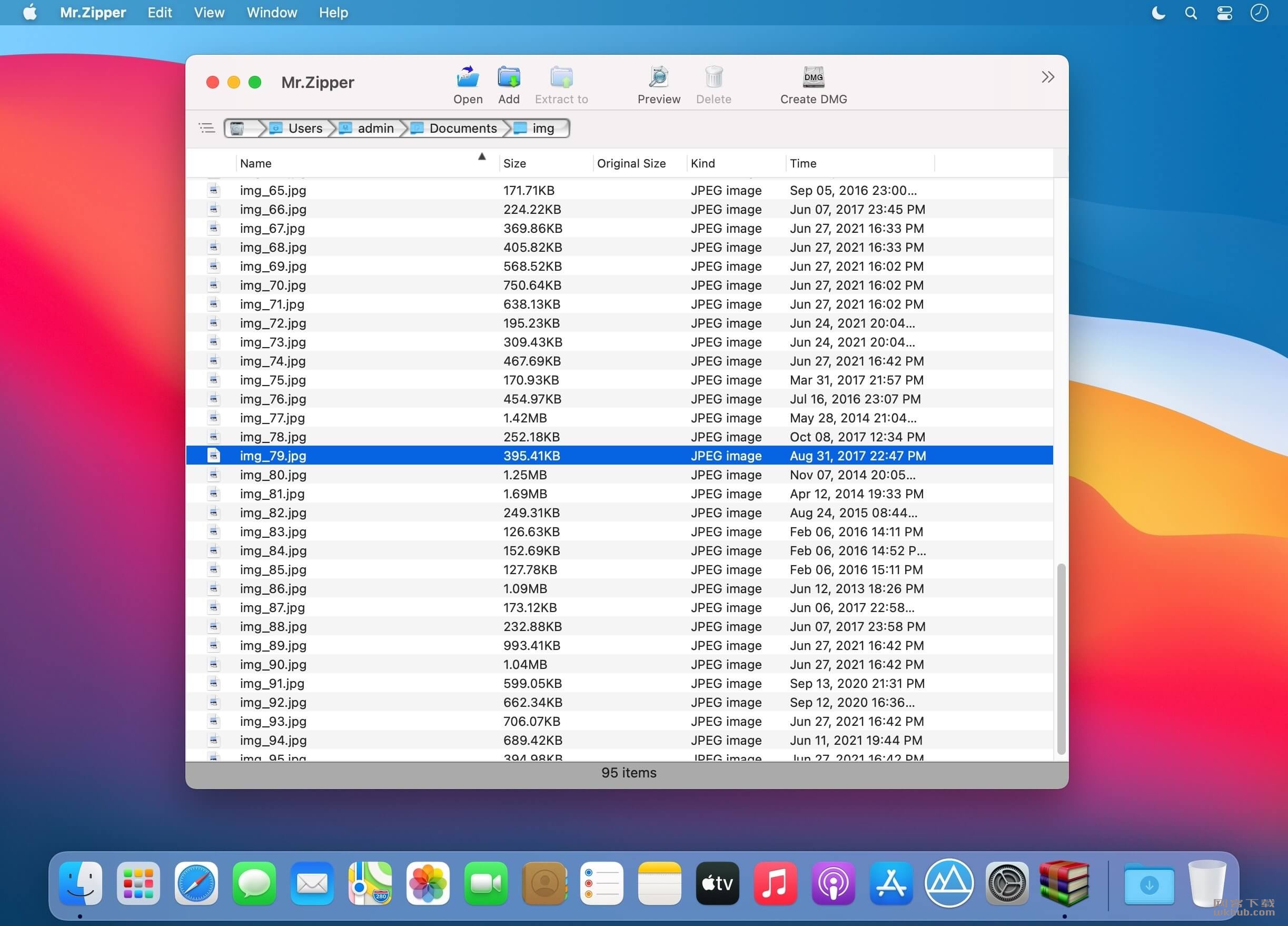Open Contacts from the Dock

[x=544, y=883]
